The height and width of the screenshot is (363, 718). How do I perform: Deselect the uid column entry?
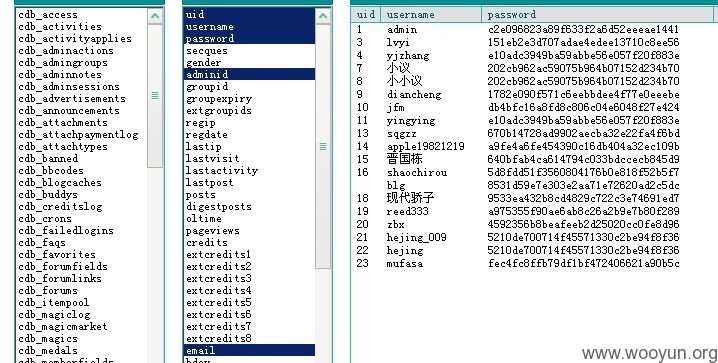pyautogui.click(x=249, y=15)
